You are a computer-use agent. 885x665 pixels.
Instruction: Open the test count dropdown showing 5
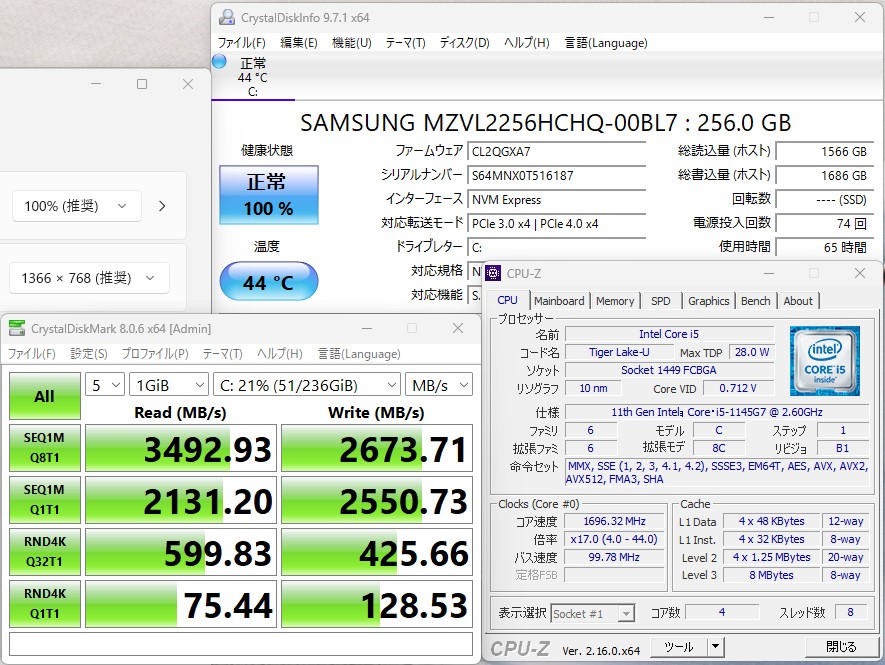point(104,385)
